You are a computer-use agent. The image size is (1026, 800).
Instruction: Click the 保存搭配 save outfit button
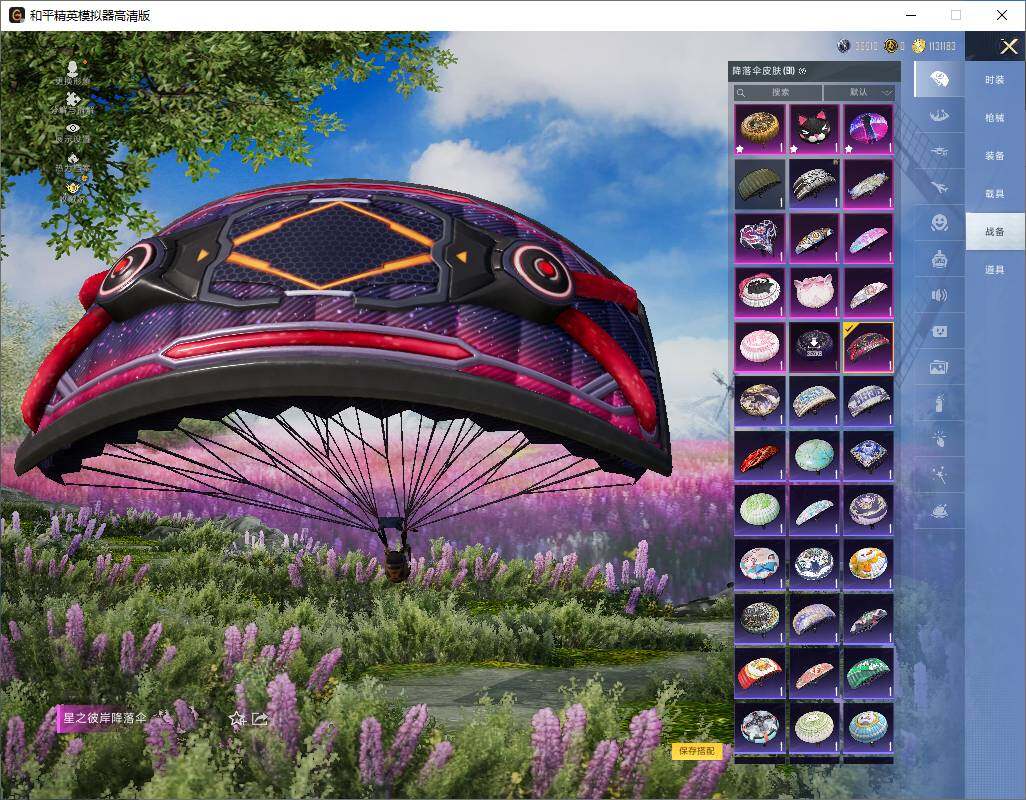coord(696,750)
